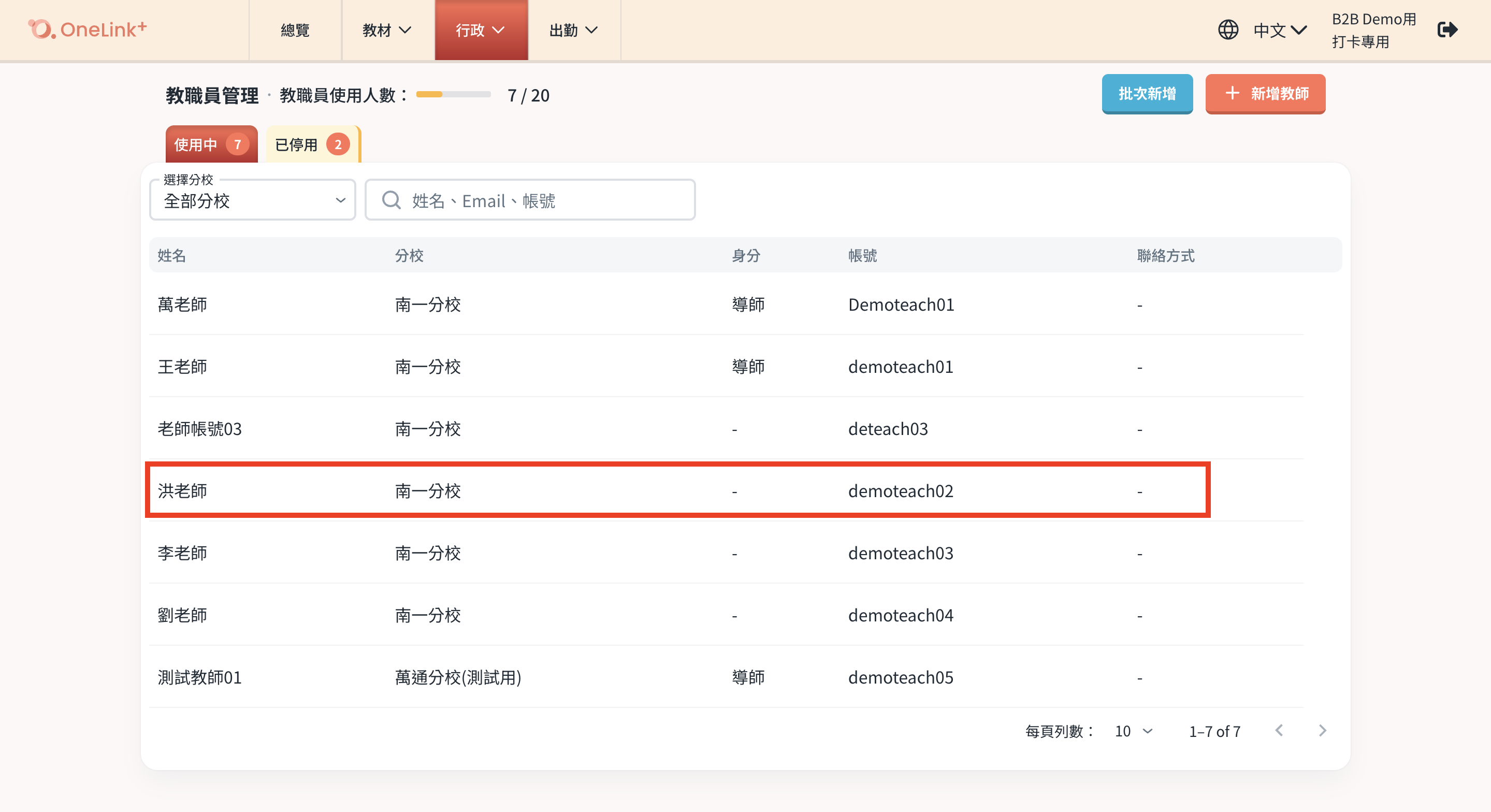Open the 中文 language dropdown
This screenshot has height=812, width=1491.
click(x=1279, y=30)
